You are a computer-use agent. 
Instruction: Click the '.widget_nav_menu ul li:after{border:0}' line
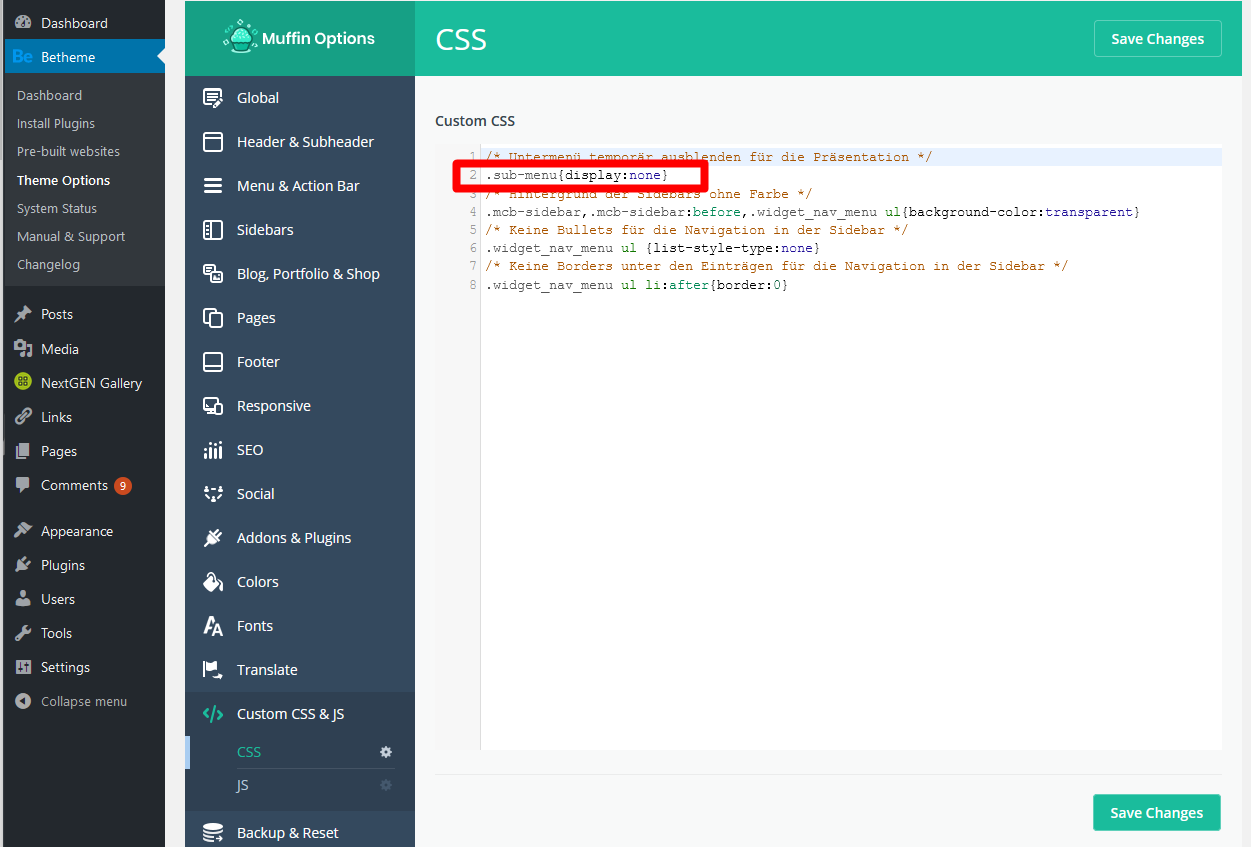[637, 285]
